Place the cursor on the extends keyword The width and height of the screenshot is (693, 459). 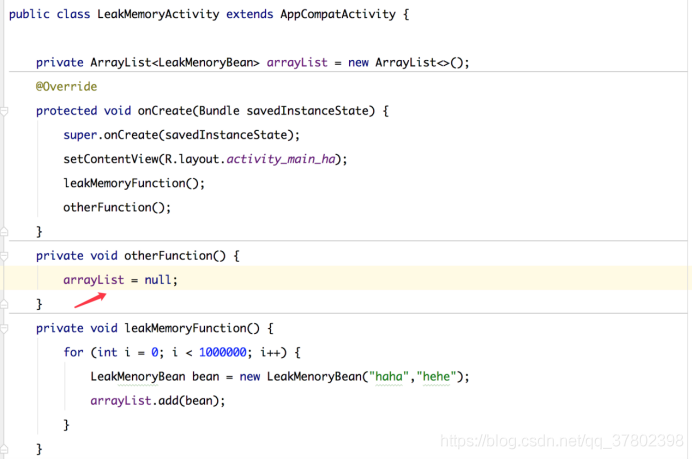click(249, 14)
